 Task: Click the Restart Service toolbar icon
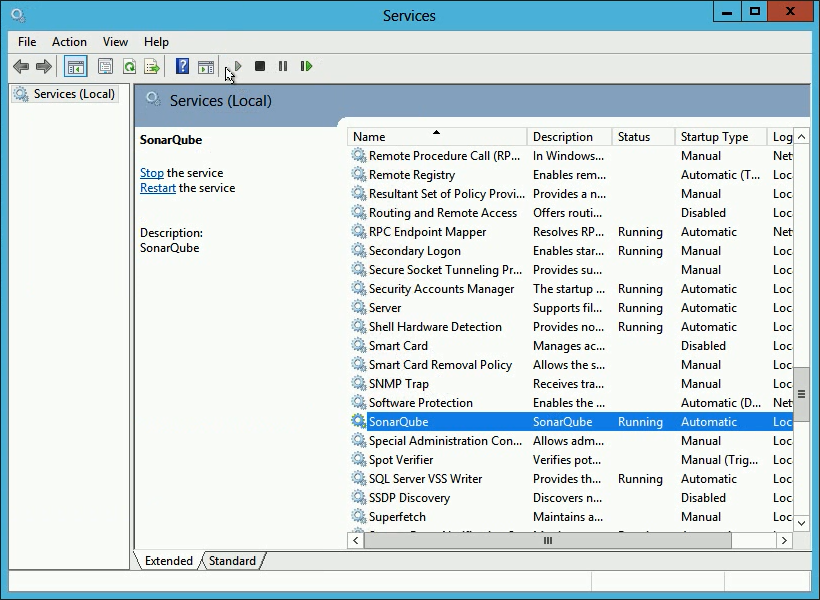[306, 66]
